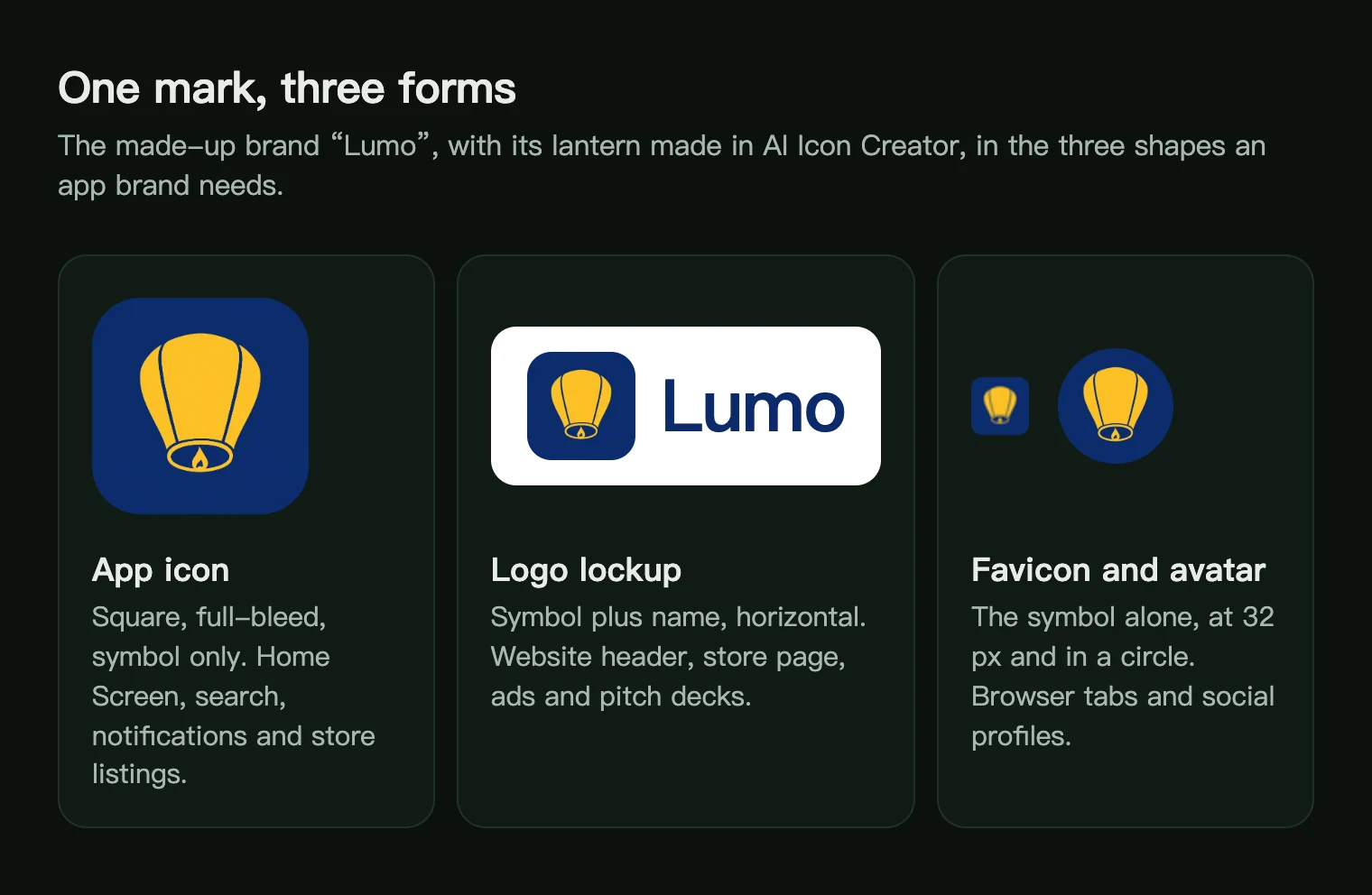
Task: Click the Lumo wordmark in the lockup
Action: 754,407
